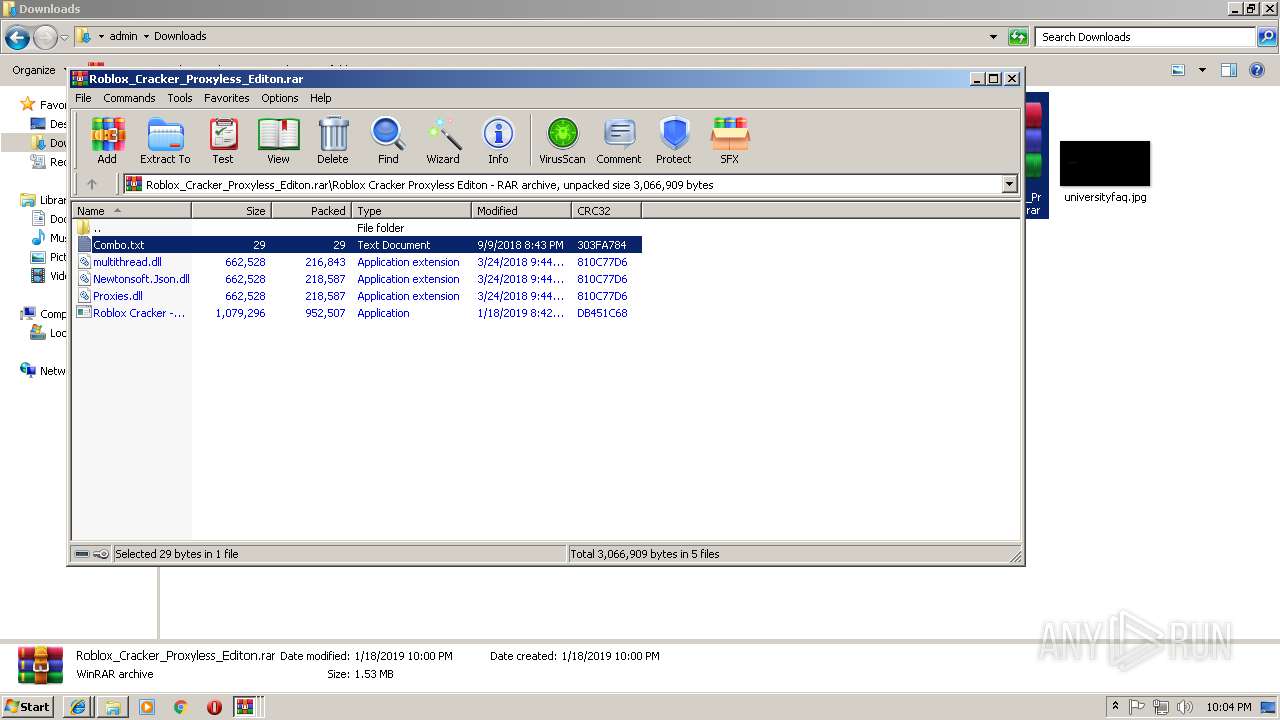Click the disk drive icon in WinRAR status bar
Image resolution: width=1280 pixels, height=720 pixels.
[82, 554]
